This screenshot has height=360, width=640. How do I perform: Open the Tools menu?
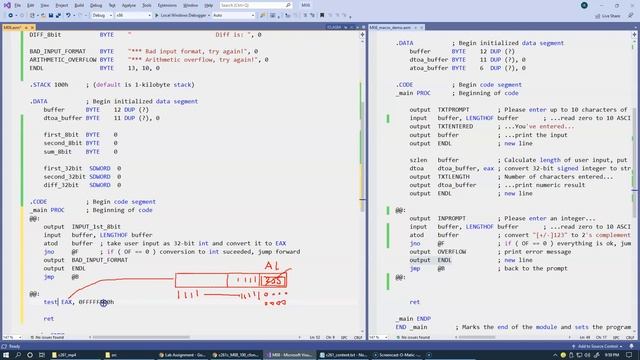pyautogui.click(x=147, y=5)
